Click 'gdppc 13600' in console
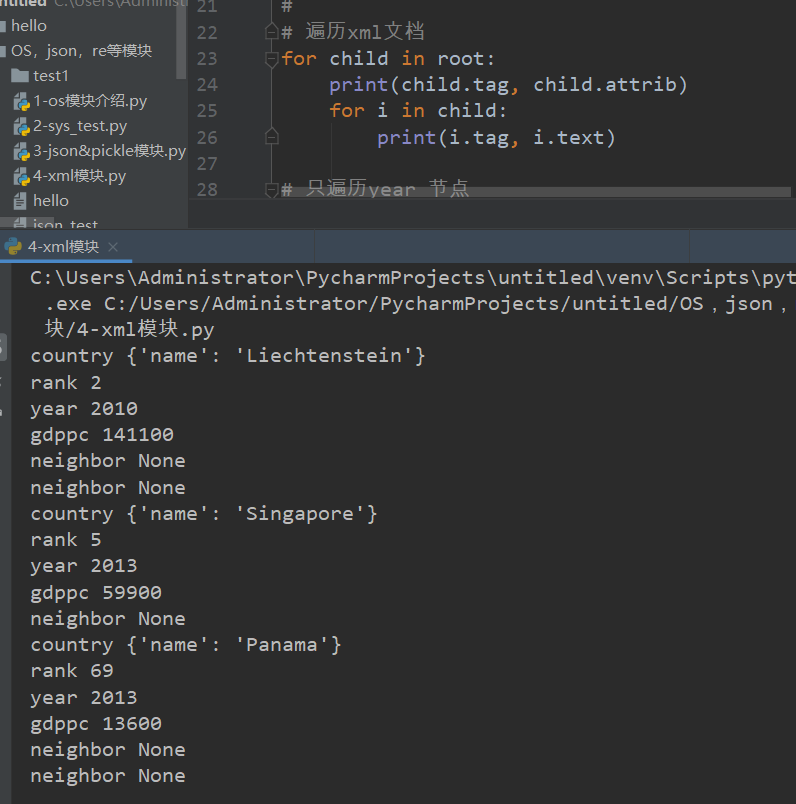This screenshot has width=796, height=804. click(x=96, y=723)
